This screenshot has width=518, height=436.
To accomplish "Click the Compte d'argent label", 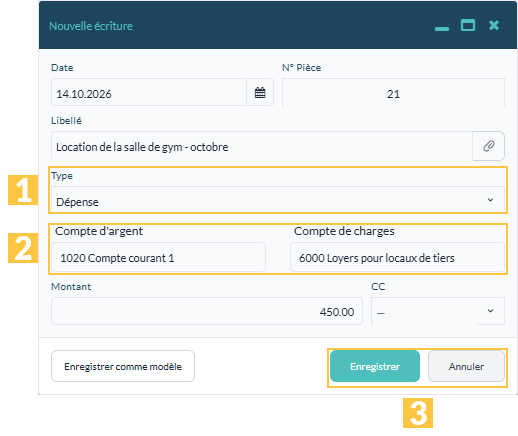I will pos(99,231).
